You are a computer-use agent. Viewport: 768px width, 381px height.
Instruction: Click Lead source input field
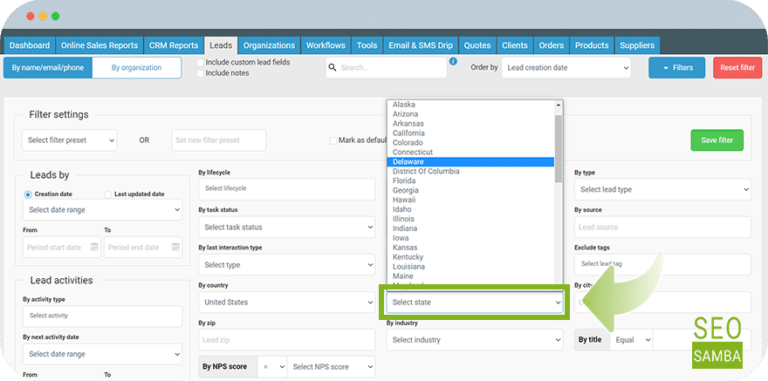click(663, 227)
